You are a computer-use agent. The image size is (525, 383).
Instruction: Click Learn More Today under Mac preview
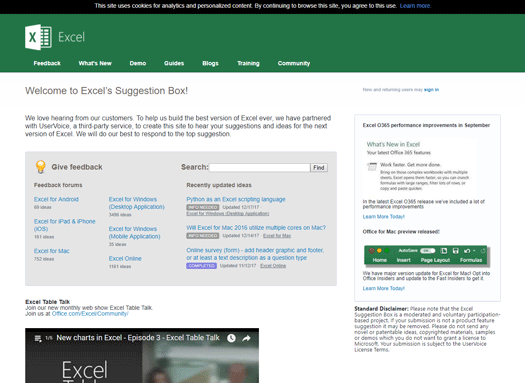tap(384, 288)
